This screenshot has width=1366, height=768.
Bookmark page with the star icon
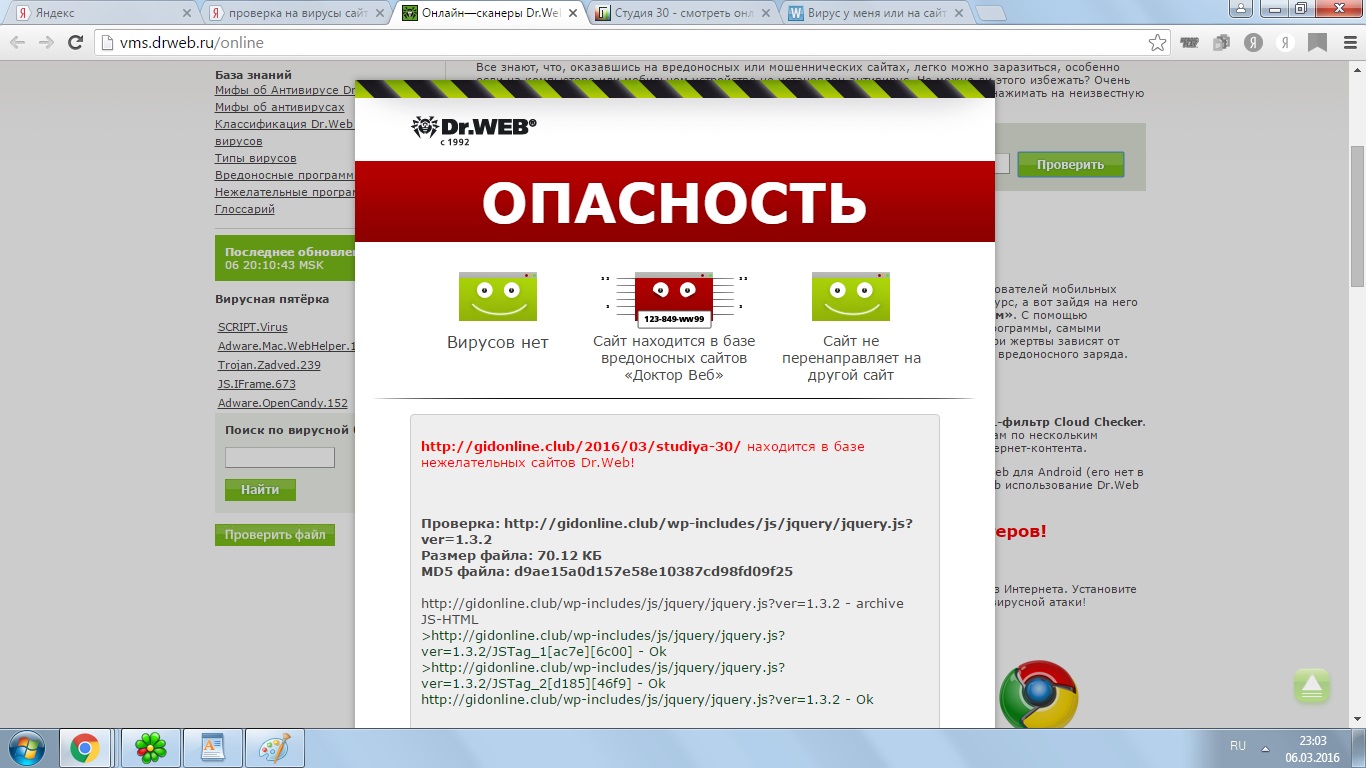tap(1157, 43)
